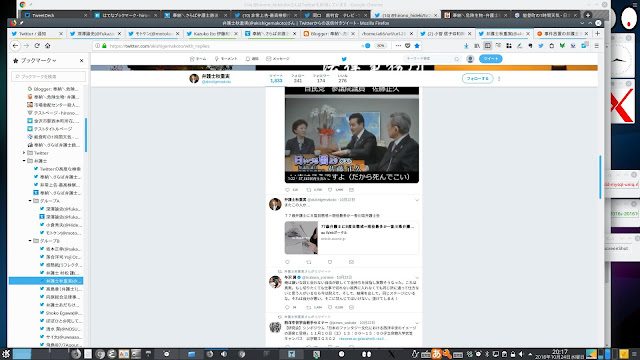The width and height of the screenshot is (640, 360).
Task: Click the Twitter bird logo in header
Action: pos(344,59)
